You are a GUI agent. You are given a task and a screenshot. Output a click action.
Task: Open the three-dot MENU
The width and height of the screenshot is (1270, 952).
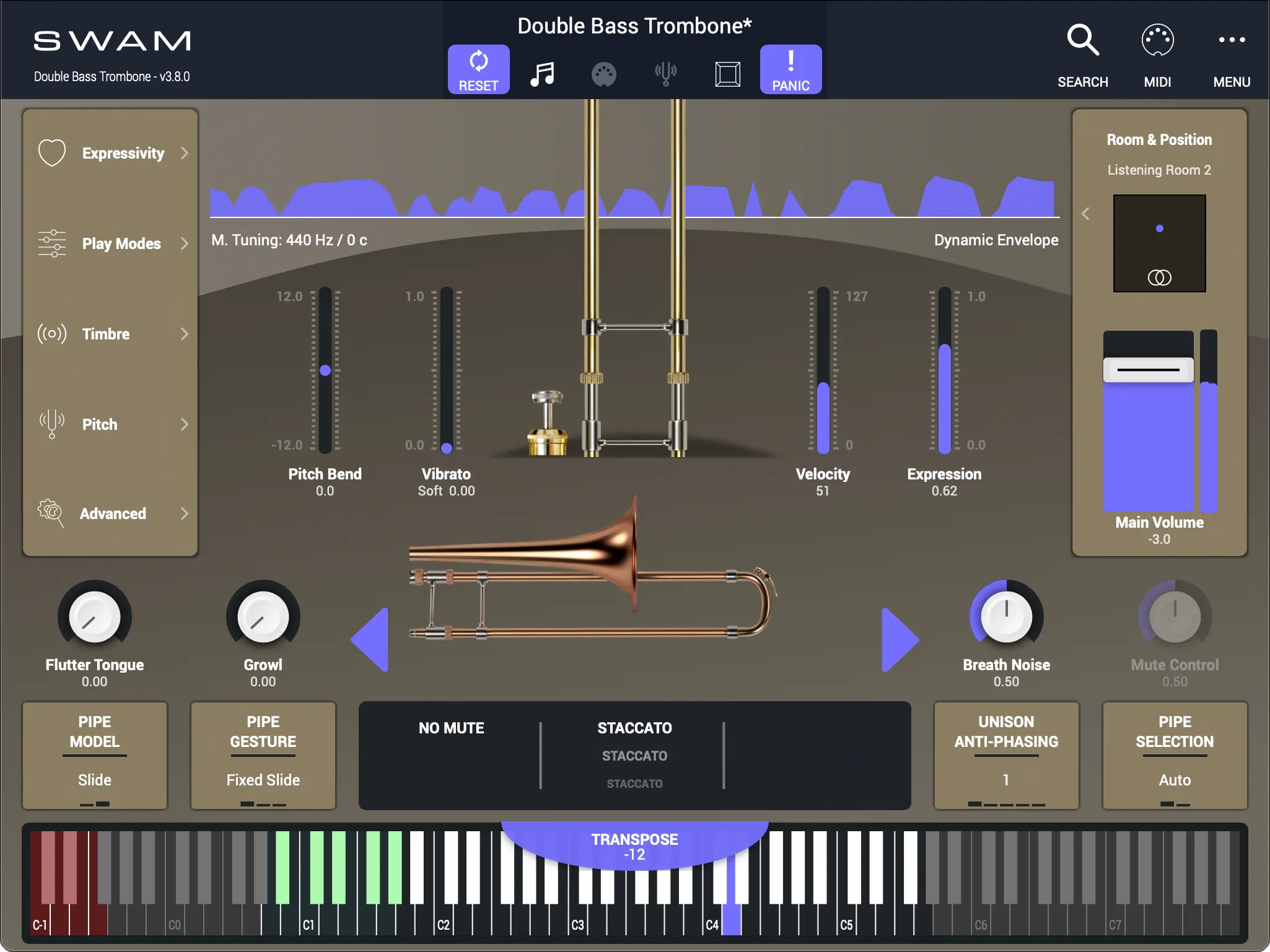[x=1231, y=41]
